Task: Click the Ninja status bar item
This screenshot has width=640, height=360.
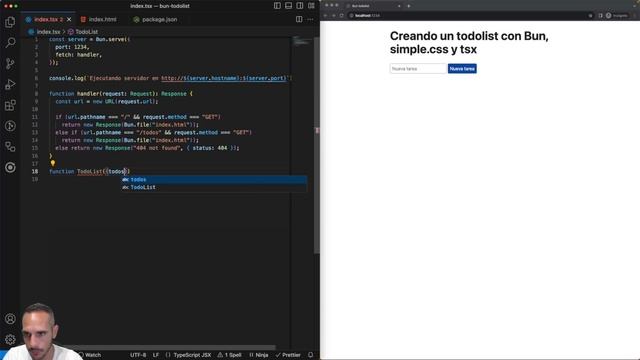Action: (x=259, y=355)
